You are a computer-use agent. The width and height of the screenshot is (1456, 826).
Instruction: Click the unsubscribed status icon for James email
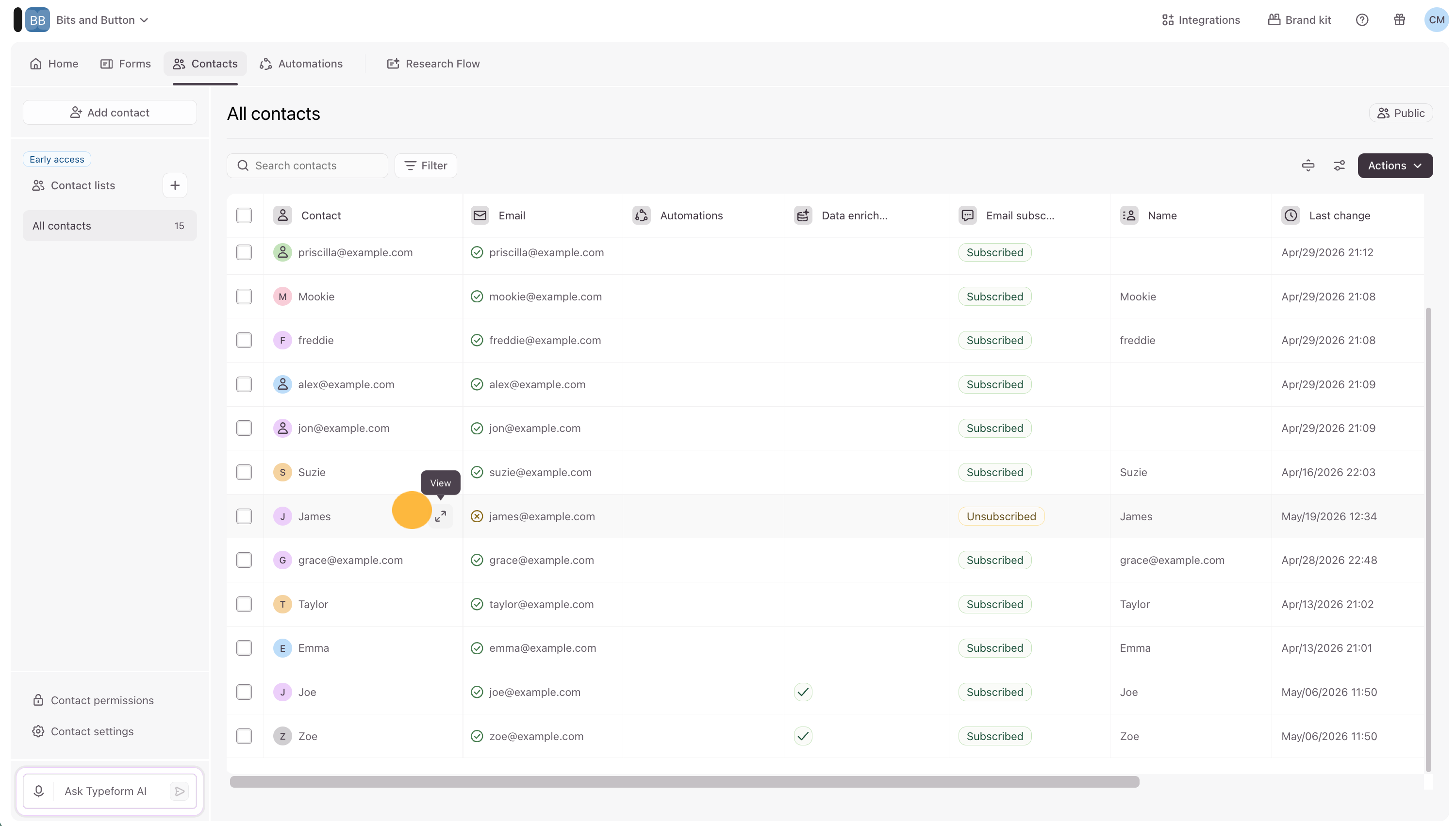(477, 516)
